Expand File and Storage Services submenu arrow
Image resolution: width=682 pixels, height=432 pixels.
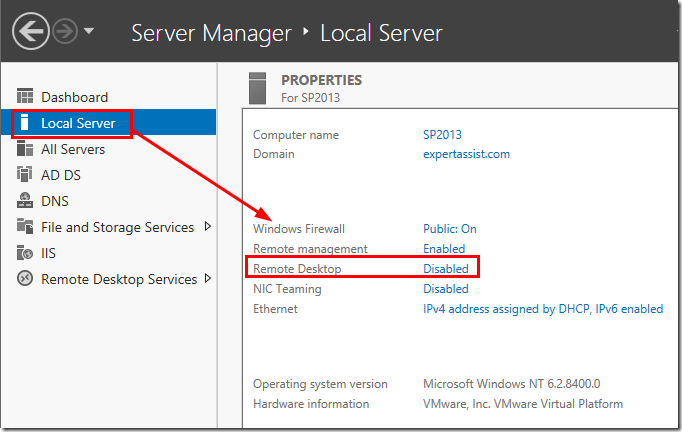(x=208, y=226)
